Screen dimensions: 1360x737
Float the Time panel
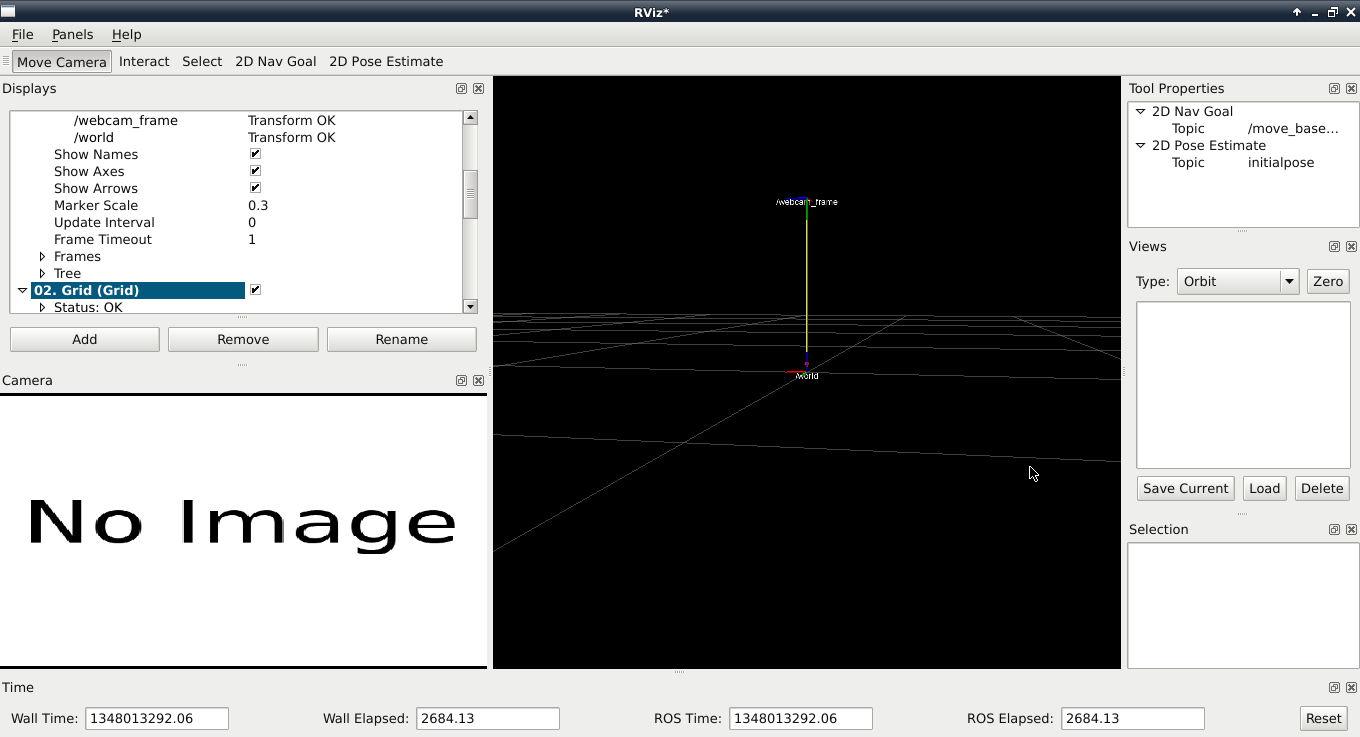[x=1334, y=688]
